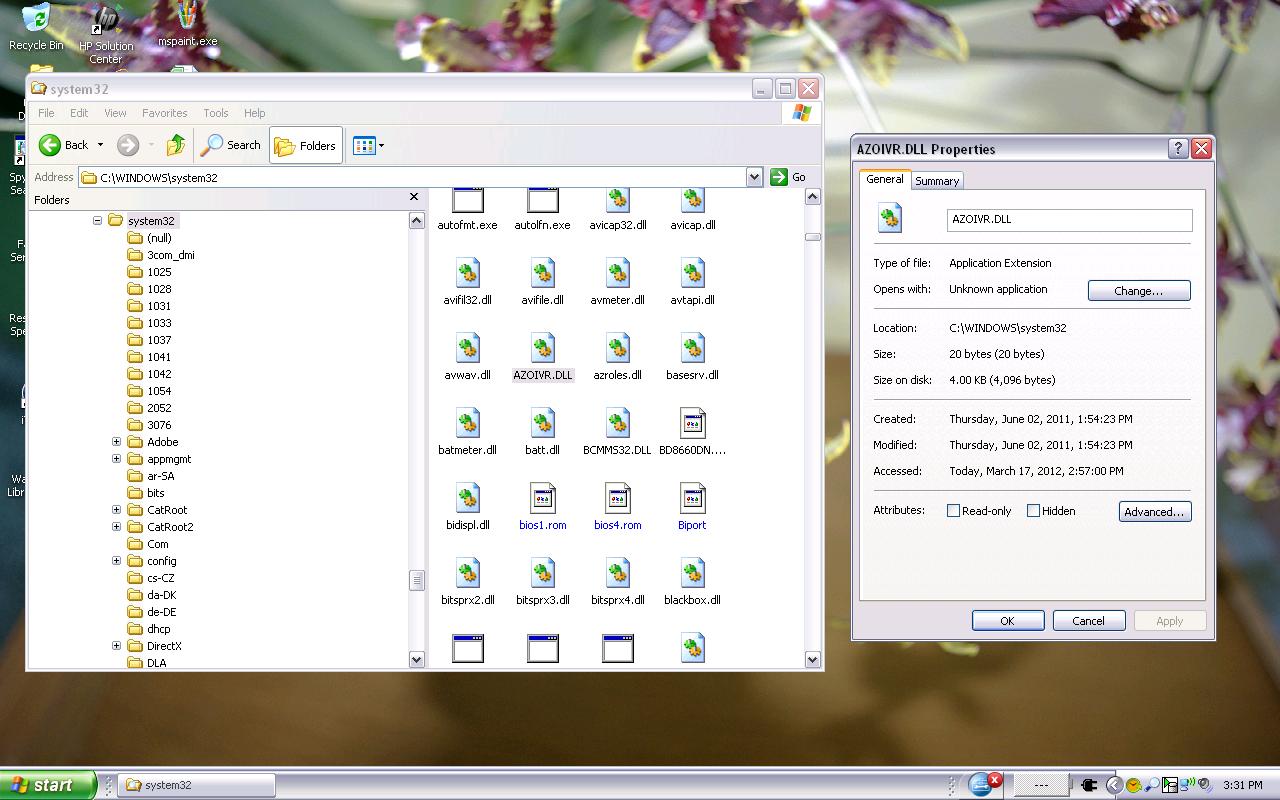
Task: Click the file list vertical scrollbar thumb
Action: pos(812,237)
